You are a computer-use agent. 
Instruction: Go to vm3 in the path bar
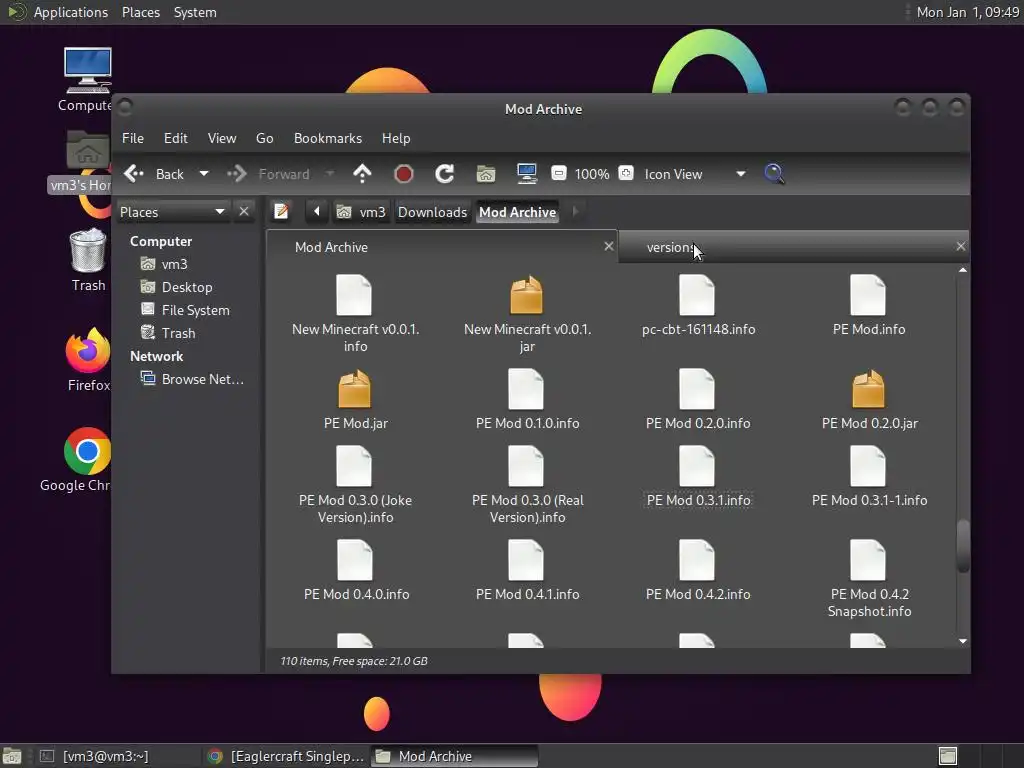(361, 212)
